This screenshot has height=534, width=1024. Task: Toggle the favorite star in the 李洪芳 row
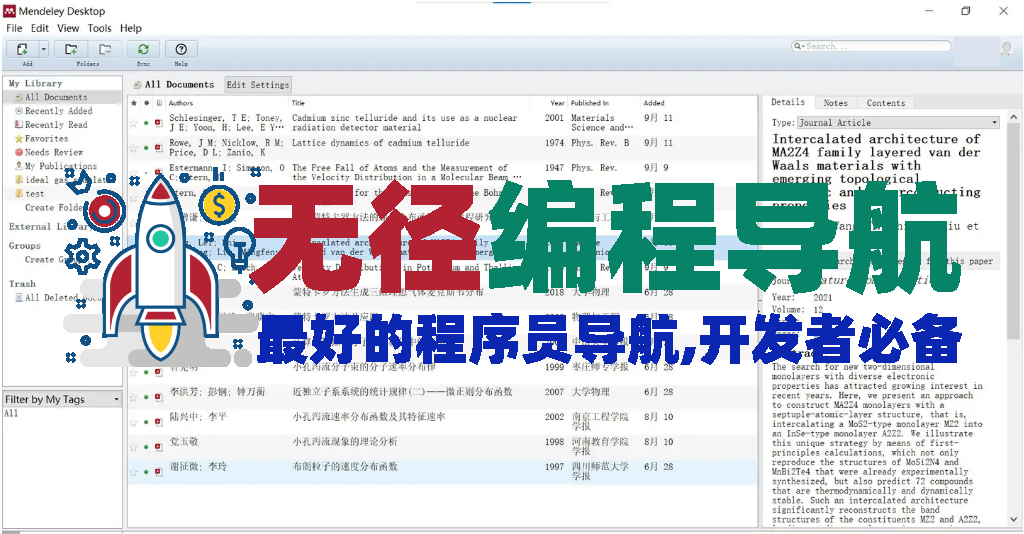coord(134,397)
